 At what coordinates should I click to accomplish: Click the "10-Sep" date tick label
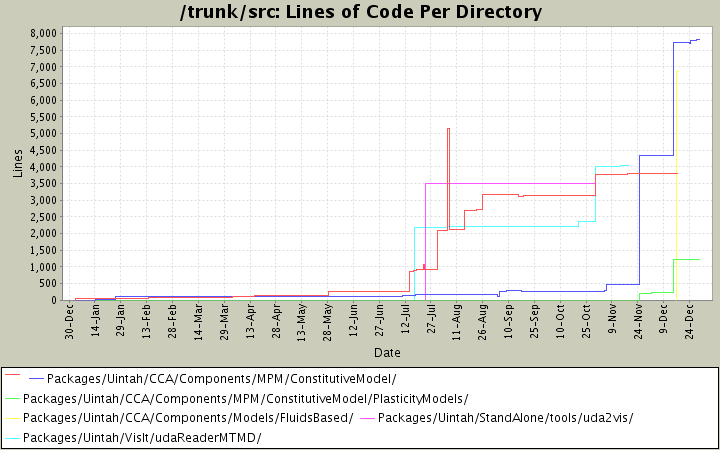(x=508, y=321)
